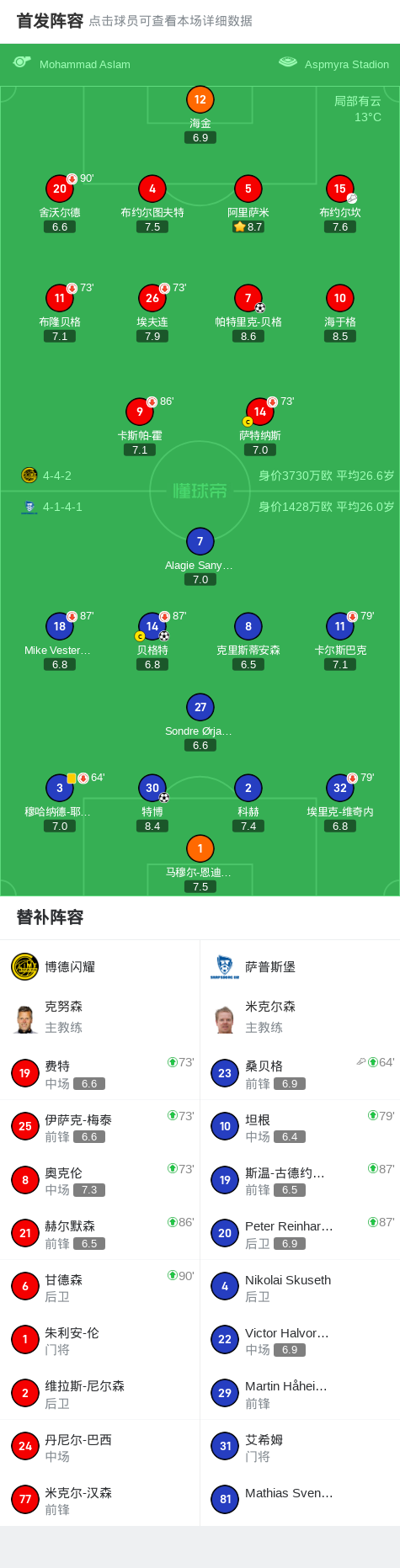
Task: Click the 博德闪耀 team crest logo
Action: (24, 966)
